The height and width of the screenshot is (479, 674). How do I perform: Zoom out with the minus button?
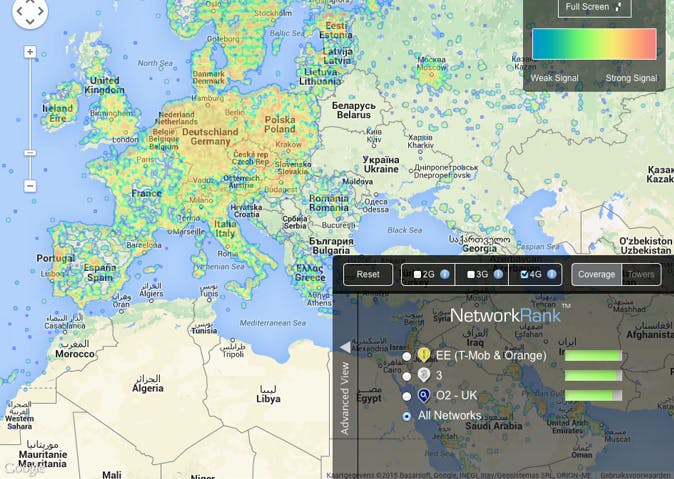click(x=30, y=186)
